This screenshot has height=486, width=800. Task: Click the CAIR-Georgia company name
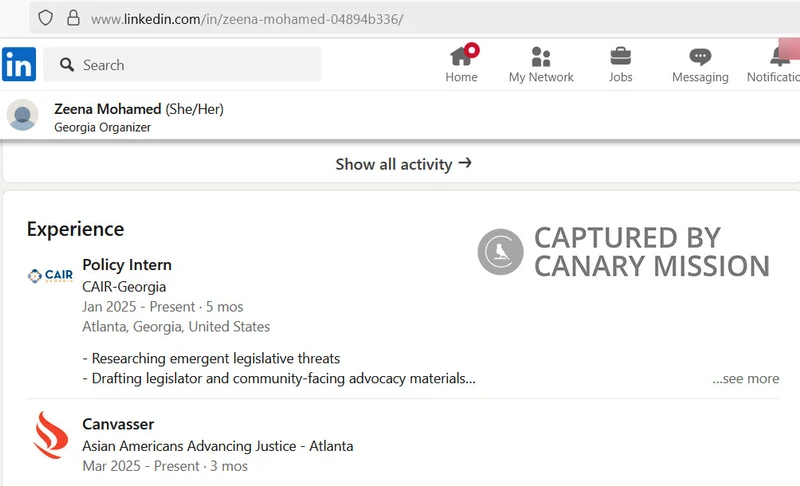click(124, 287)
